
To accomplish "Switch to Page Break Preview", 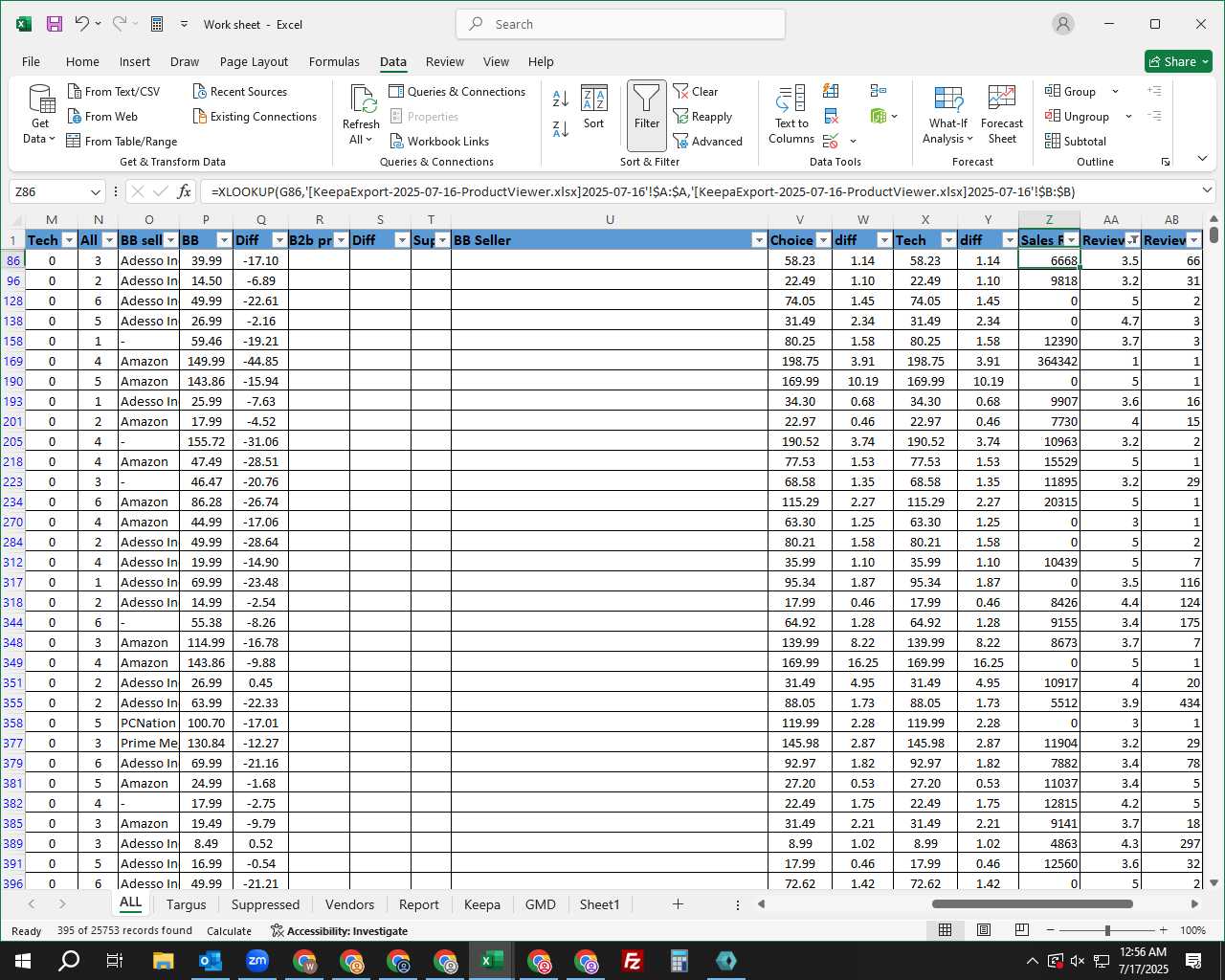I will click(x=1022, y=930).
